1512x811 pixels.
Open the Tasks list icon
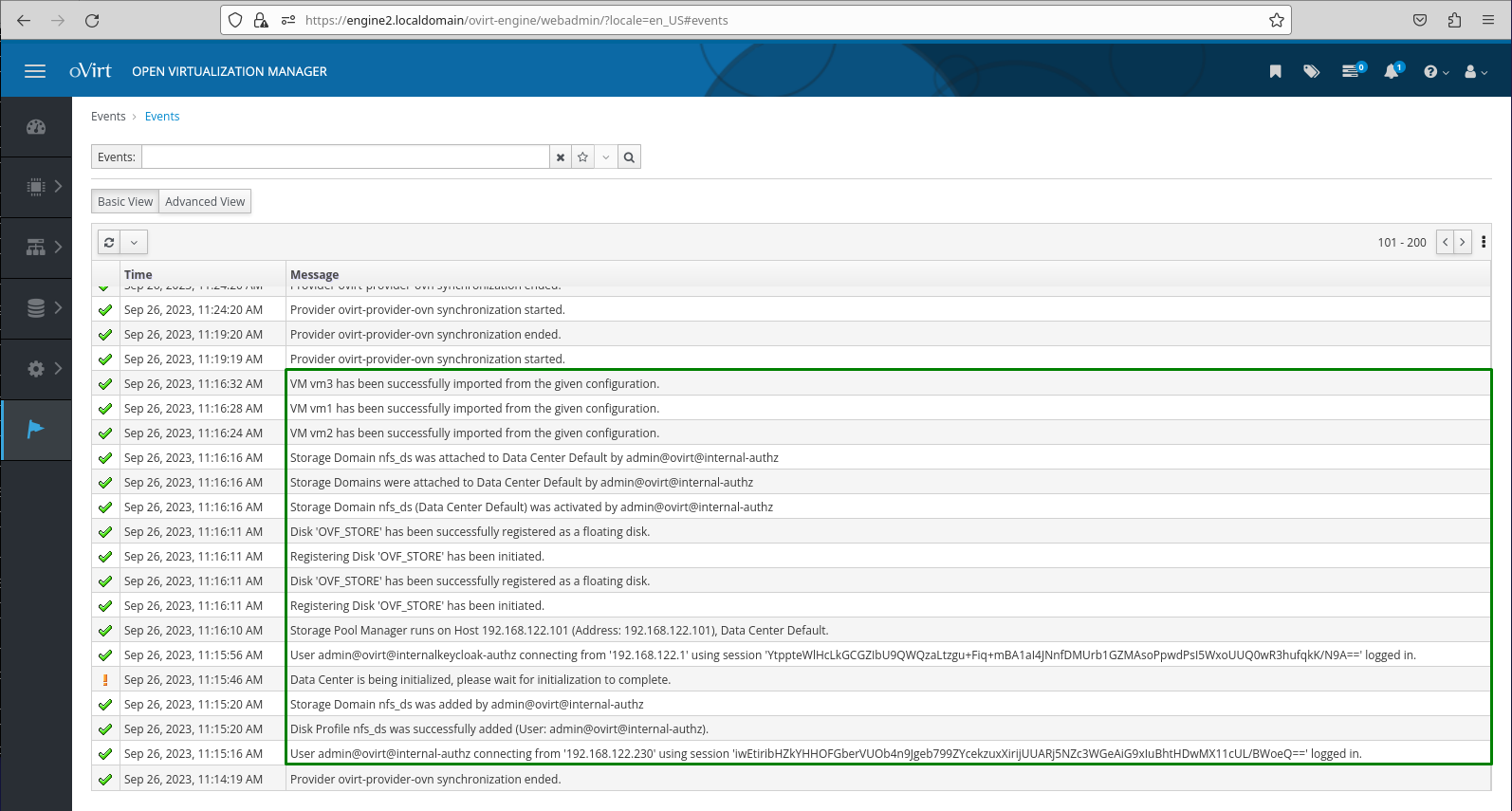pos(1351,71)
